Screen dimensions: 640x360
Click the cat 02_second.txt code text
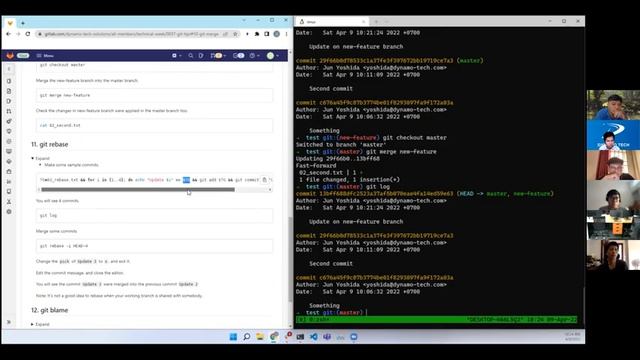[60, 125]
